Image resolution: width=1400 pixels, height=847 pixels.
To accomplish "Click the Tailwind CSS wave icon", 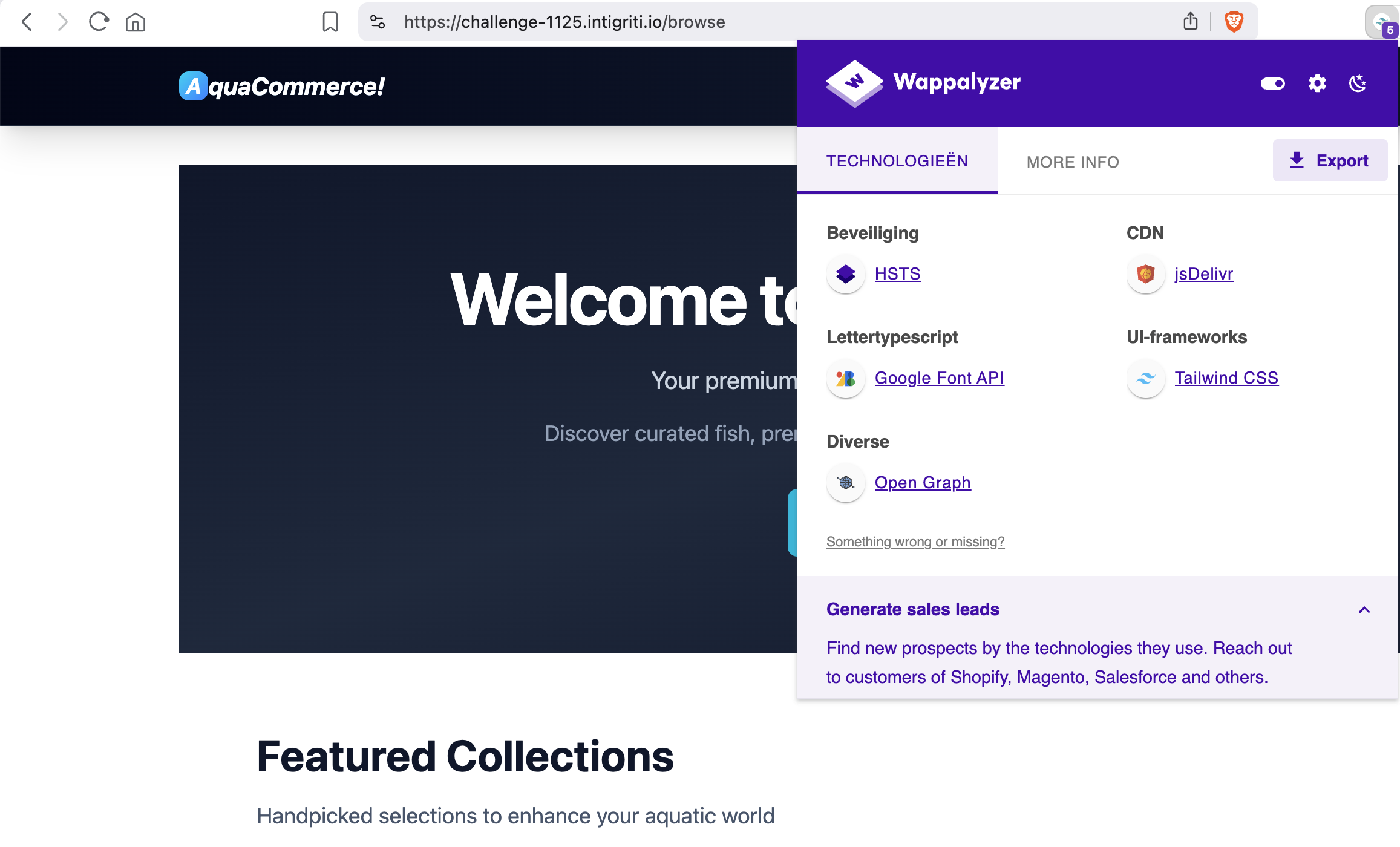I will coord(1145,379).
